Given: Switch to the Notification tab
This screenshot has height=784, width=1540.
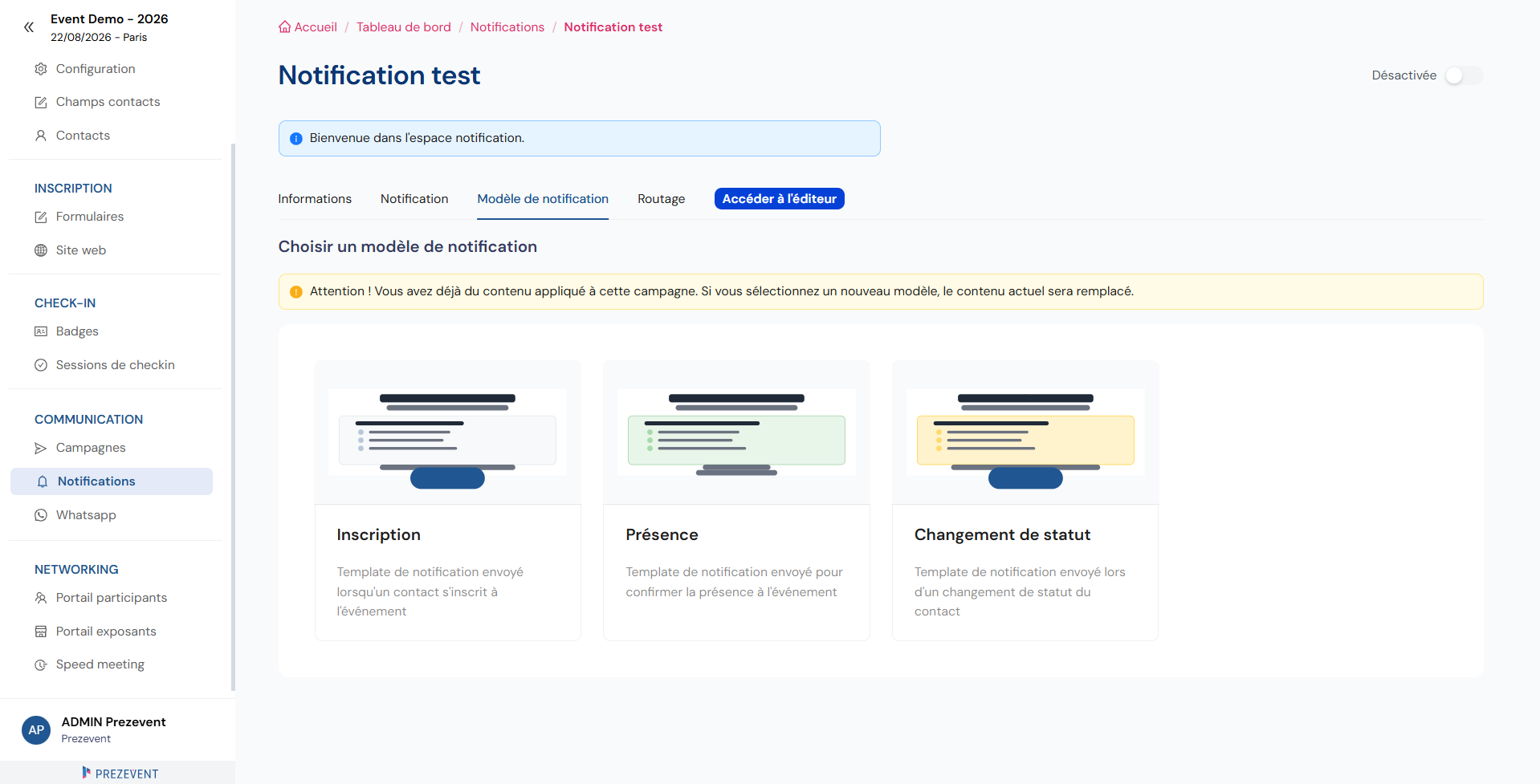Looking at the screenshot, I should click(414, 199).
